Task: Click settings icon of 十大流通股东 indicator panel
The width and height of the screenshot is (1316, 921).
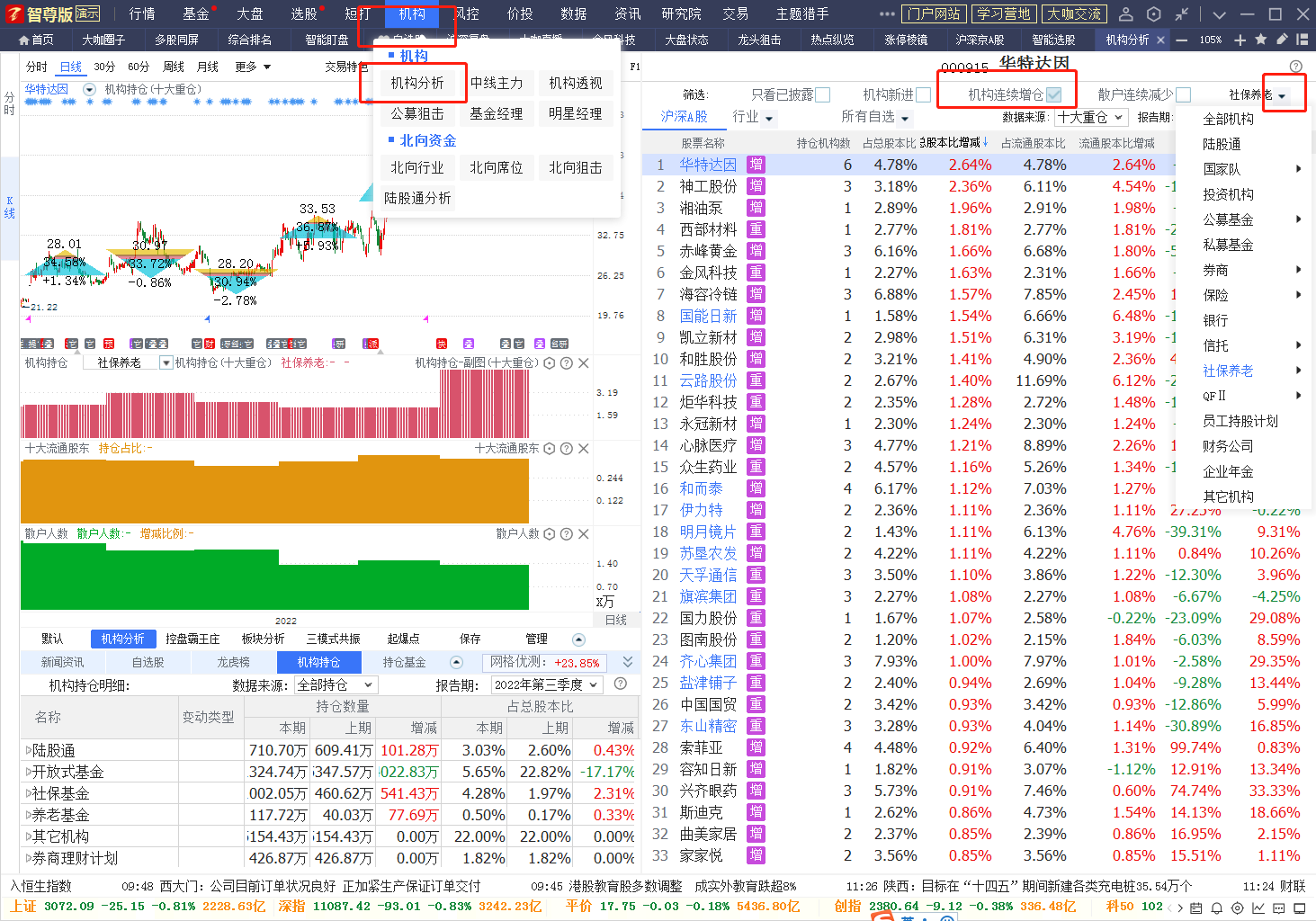Action: click(550, 449)
